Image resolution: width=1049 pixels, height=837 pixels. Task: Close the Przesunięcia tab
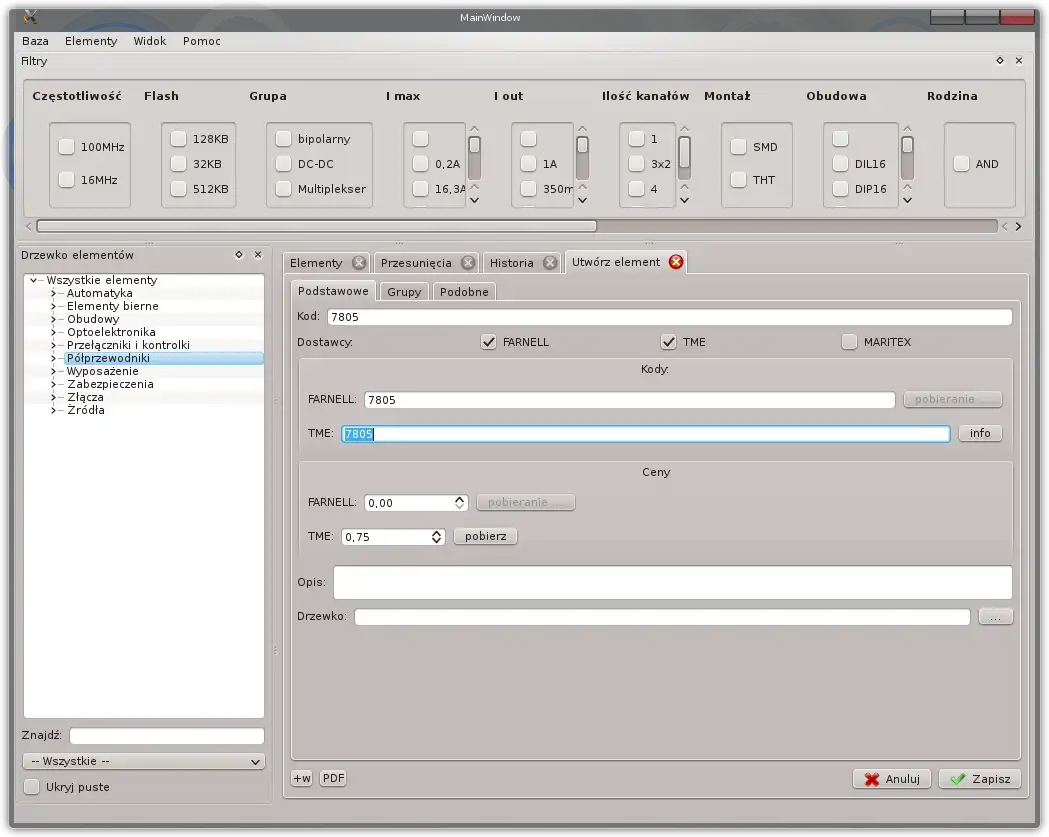tap(468, 263)
